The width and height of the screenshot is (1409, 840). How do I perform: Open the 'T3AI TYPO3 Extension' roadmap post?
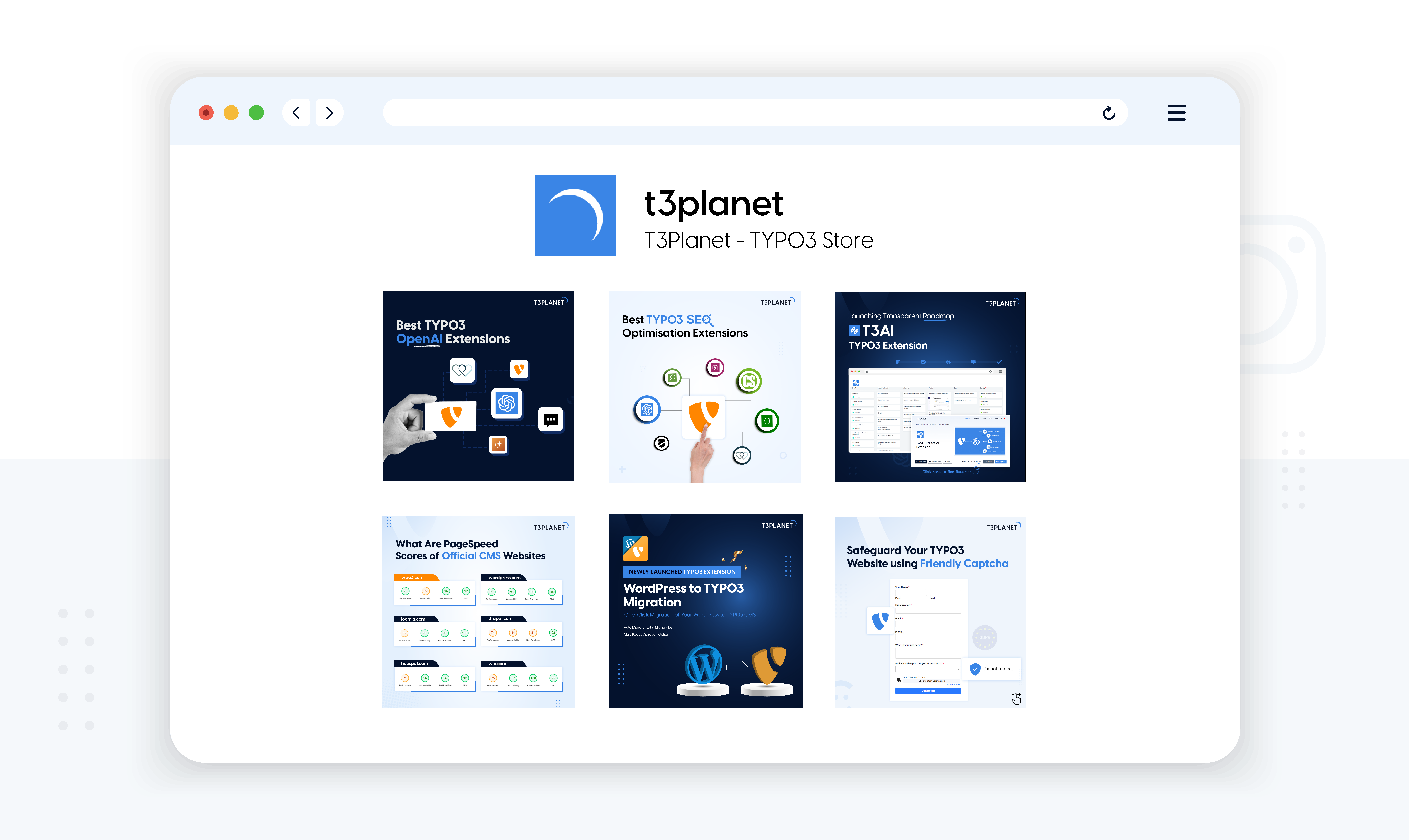point(930,387)
